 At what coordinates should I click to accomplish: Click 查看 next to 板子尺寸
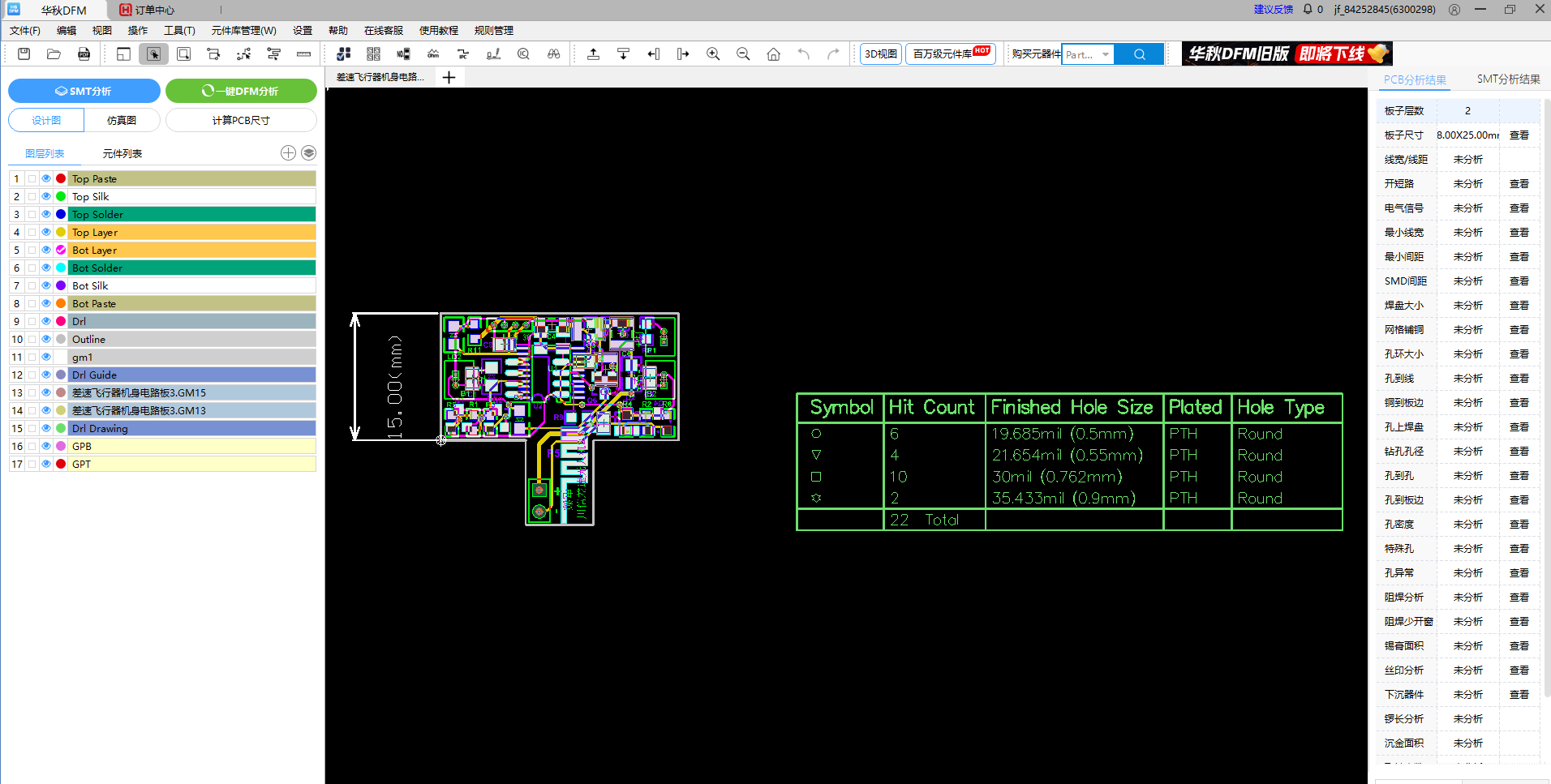(1519, 135)
